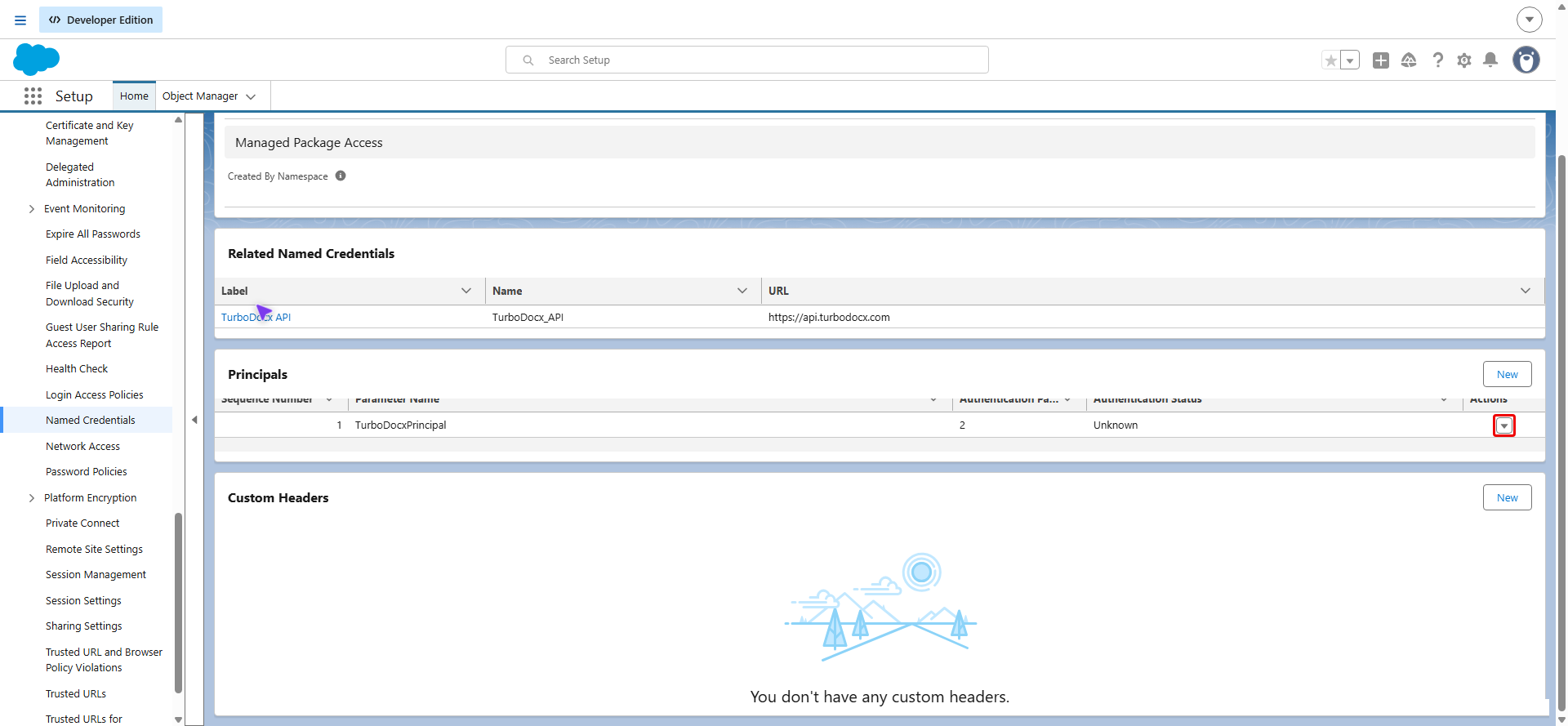The image size is (1568, 726).
Task: Click the favorites star icon
Action: point(1331,60)
